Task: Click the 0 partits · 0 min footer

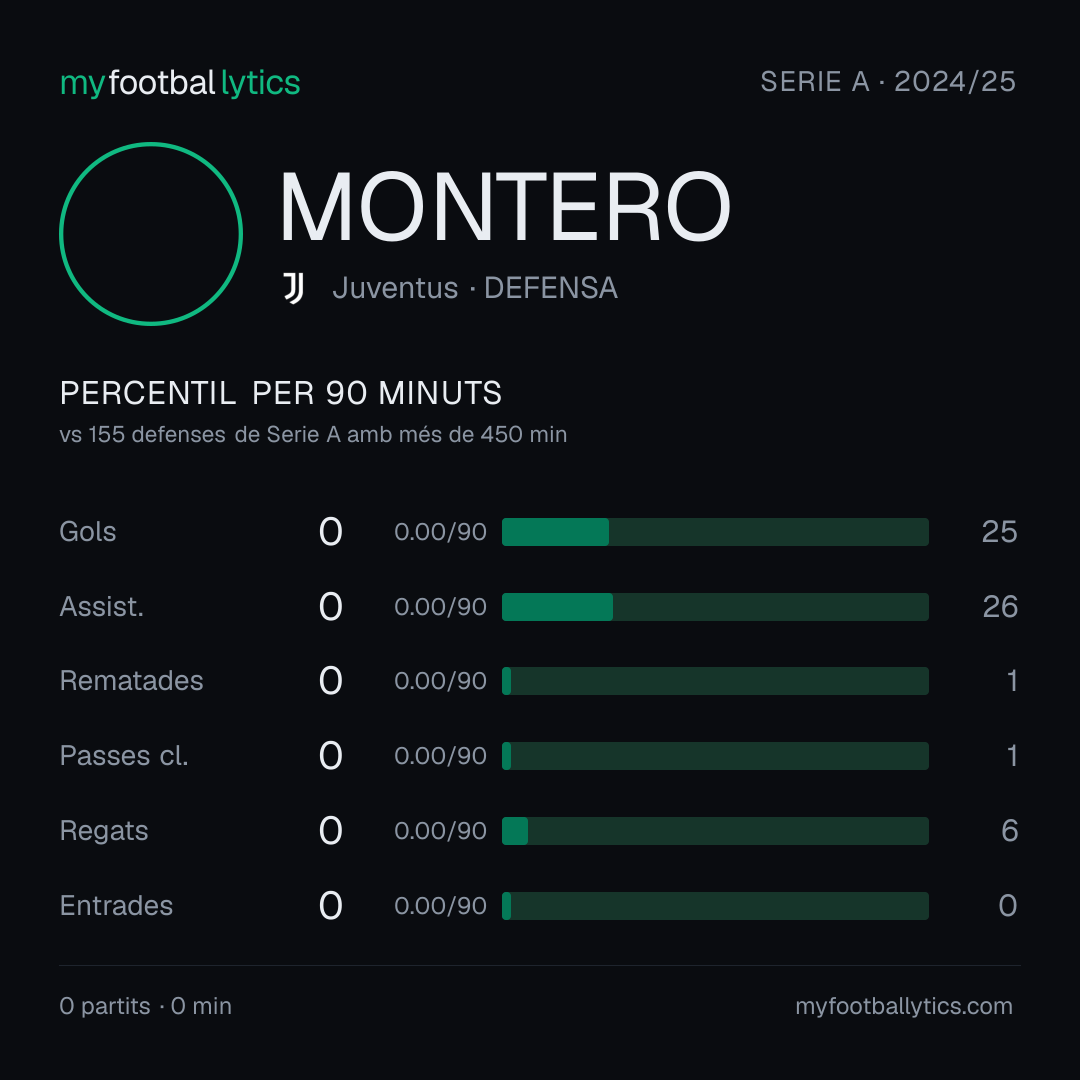Action: pyautogui.click(x=145, y=1006)
